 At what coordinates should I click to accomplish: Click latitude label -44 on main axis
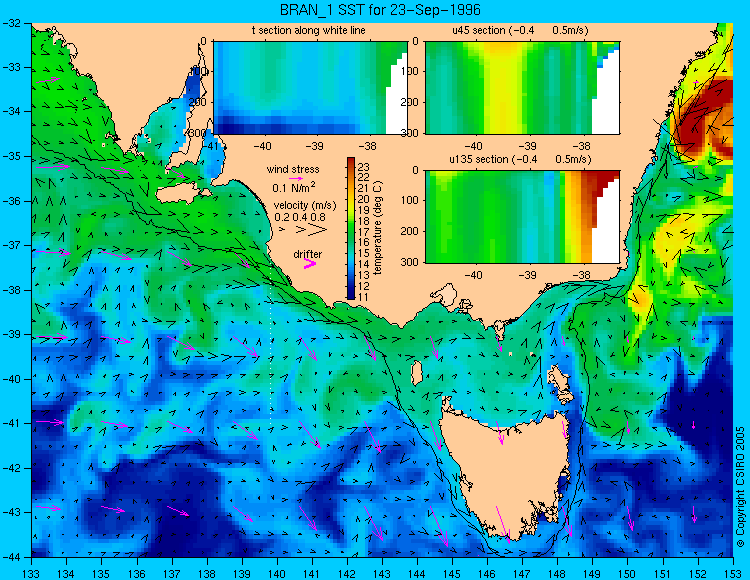pyautogui.click(x=14, y=557)
